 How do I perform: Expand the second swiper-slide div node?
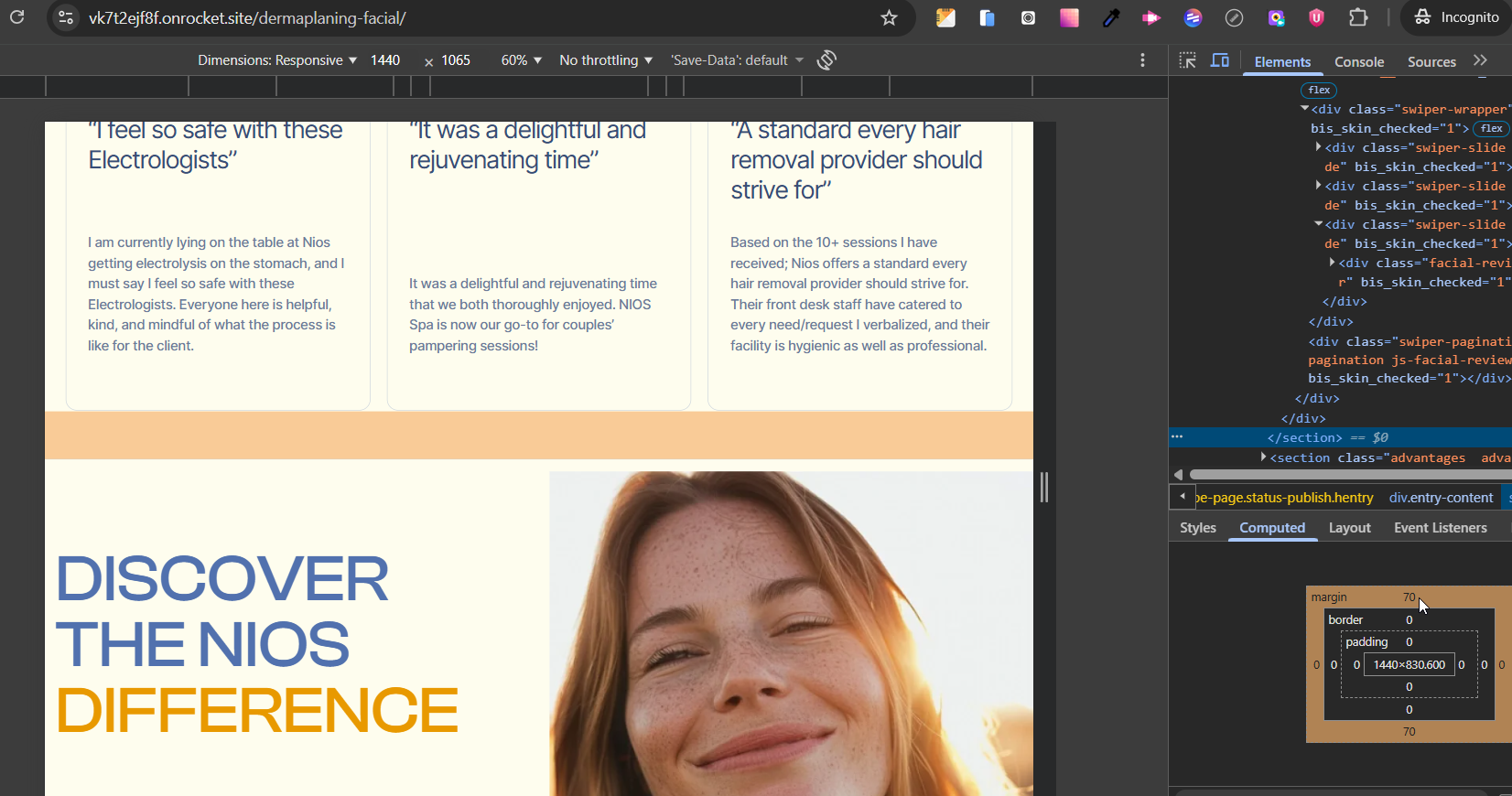pos(1319,186)
